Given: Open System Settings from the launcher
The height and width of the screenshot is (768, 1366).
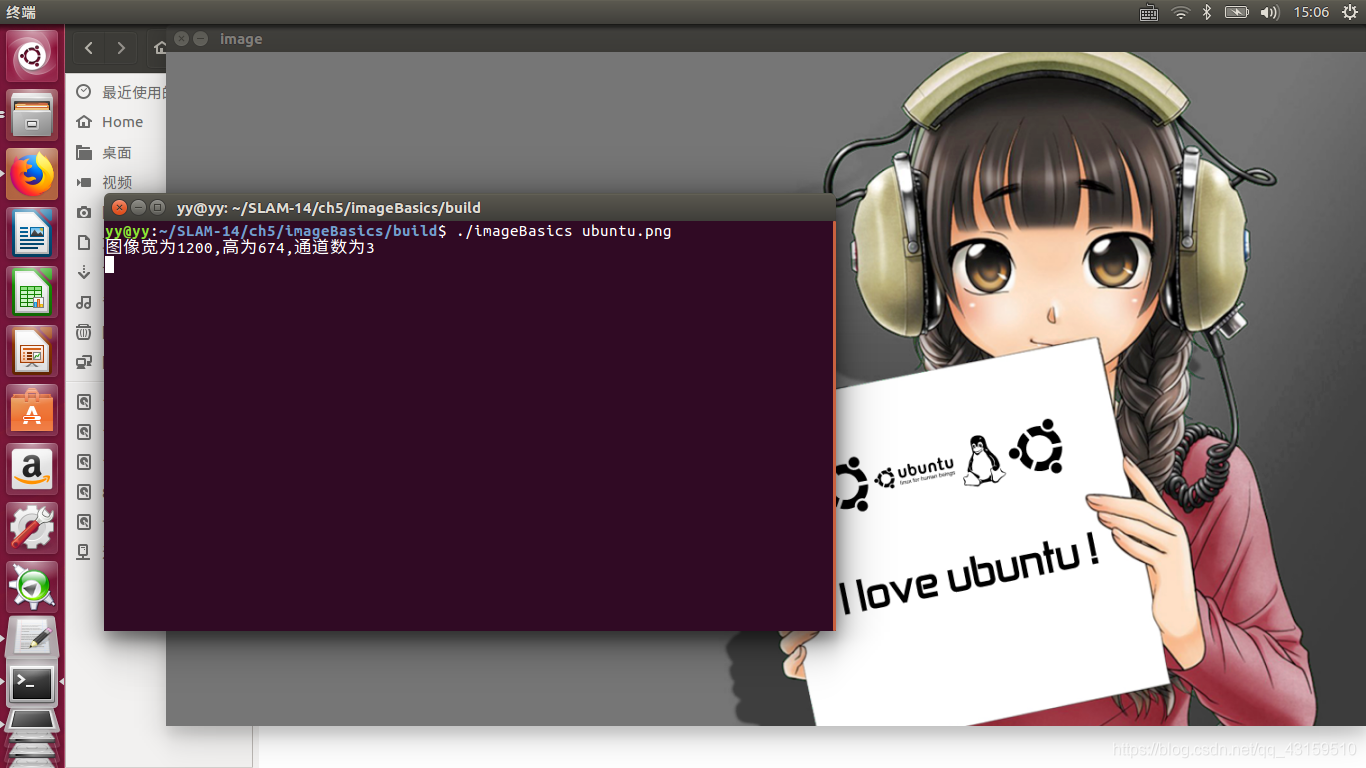Looking at the screenshot, I should [33, 528].
